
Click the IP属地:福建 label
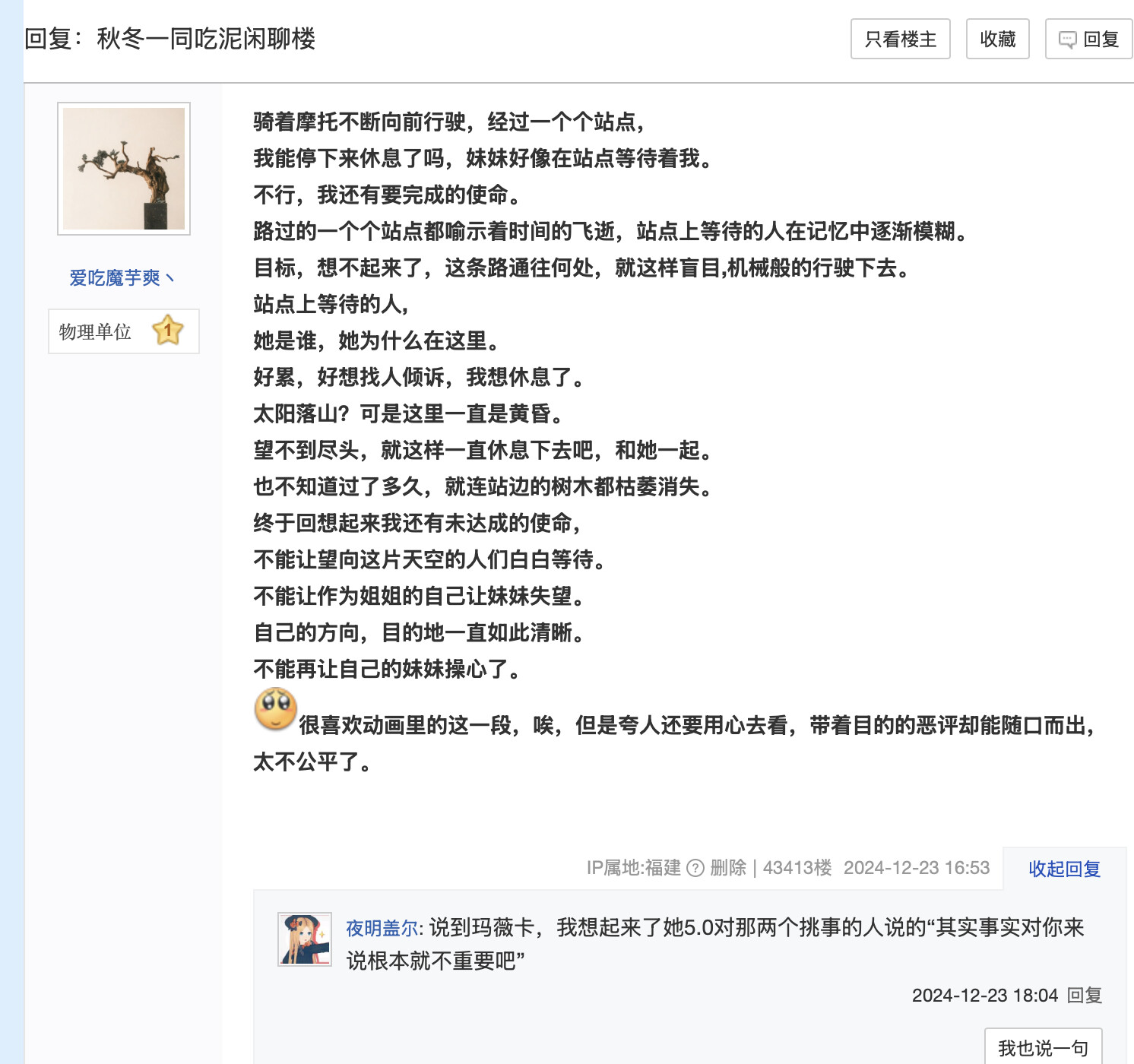pos(633,868)
